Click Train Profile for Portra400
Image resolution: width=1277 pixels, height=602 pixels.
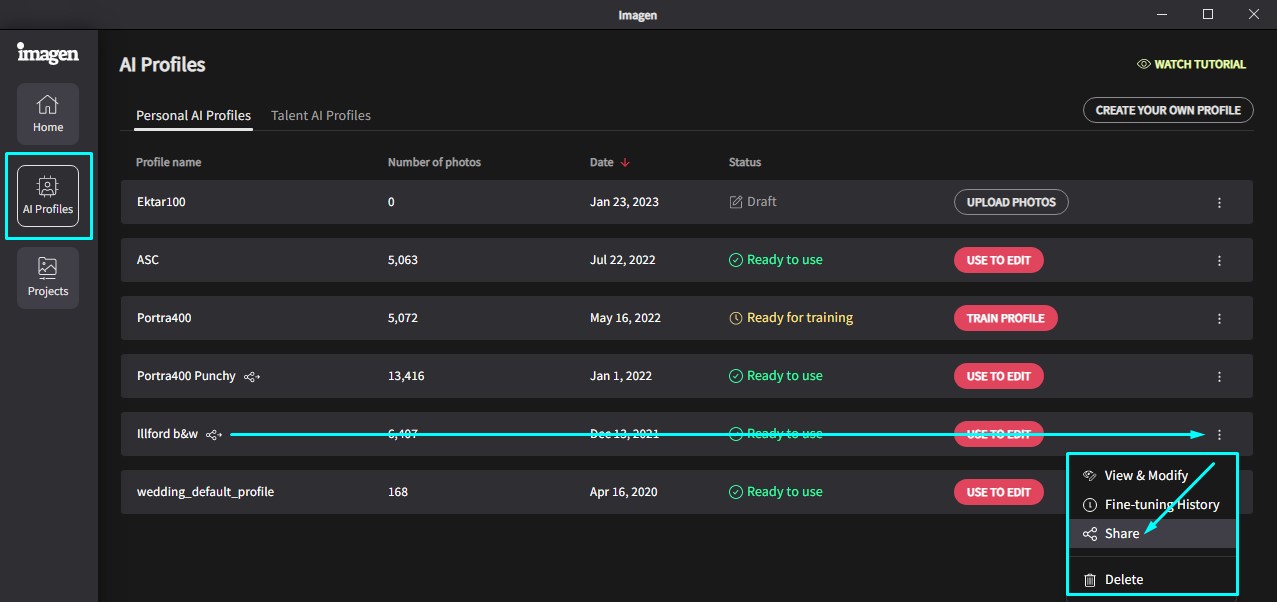coord(1005,318)
